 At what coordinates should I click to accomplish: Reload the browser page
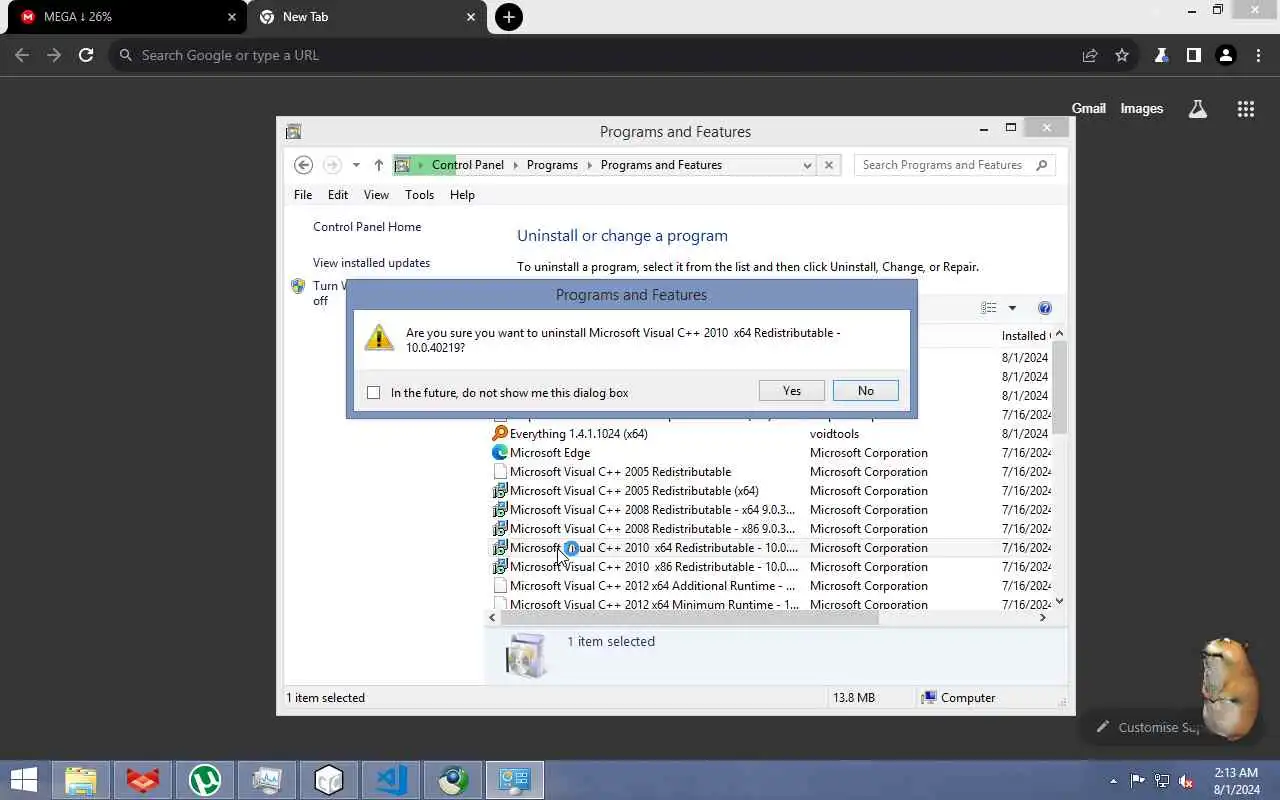(x=86, y=55)
